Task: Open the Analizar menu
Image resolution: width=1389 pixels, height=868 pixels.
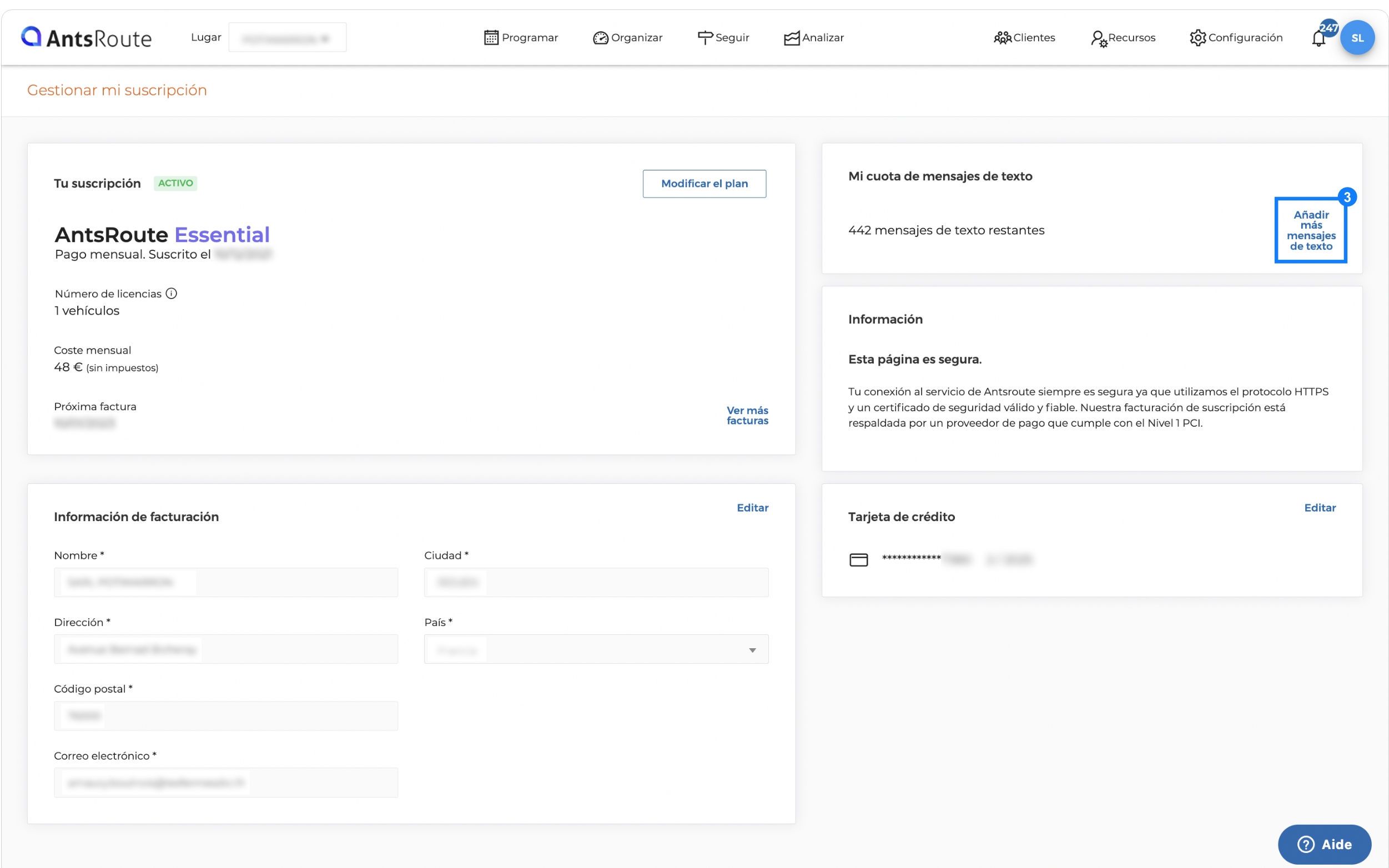Action: [x=813, y=38]
